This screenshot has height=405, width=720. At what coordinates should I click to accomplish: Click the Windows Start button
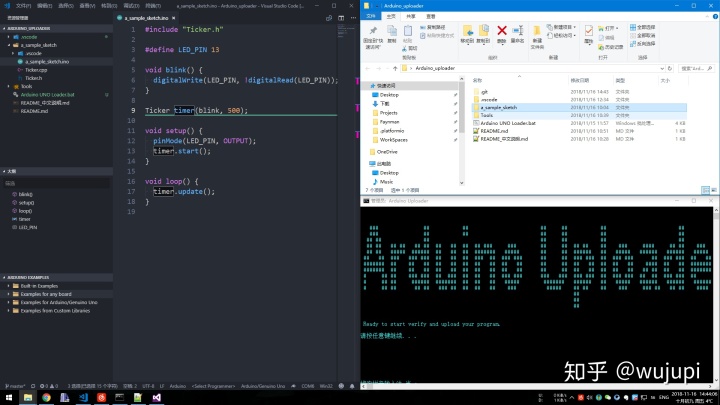click(x=9, y=398)
